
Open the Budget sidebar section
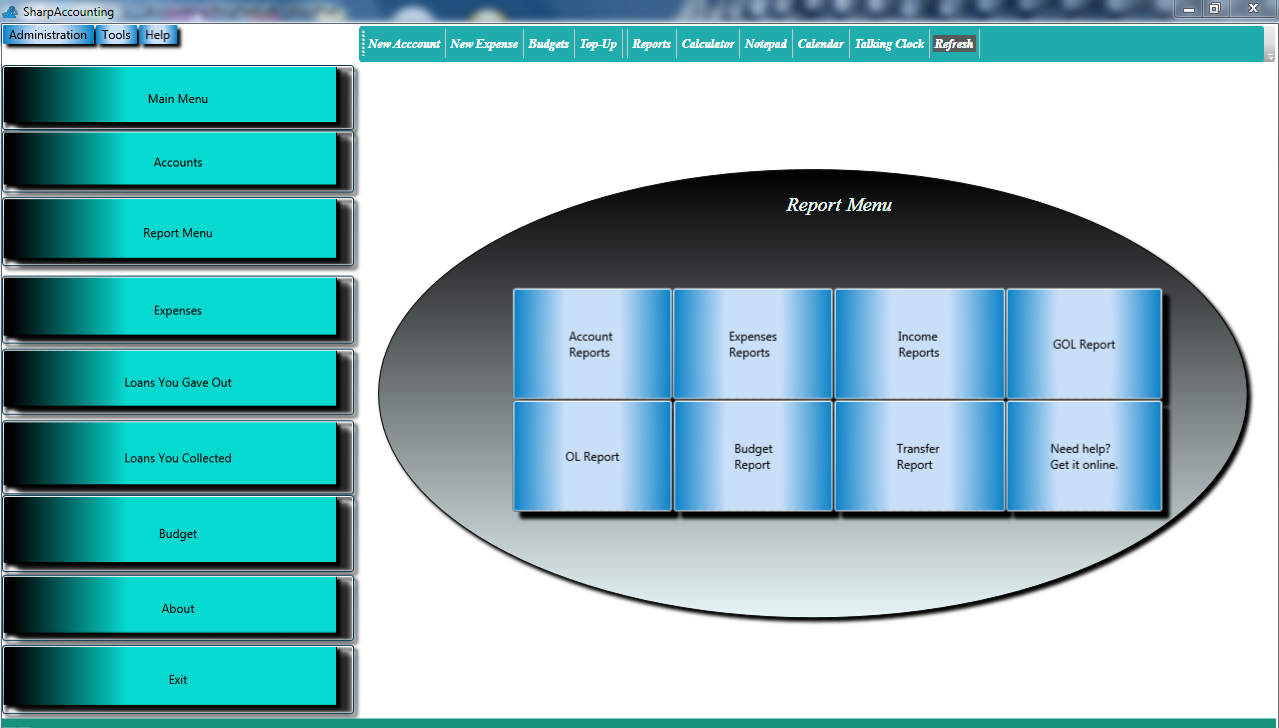178,533
